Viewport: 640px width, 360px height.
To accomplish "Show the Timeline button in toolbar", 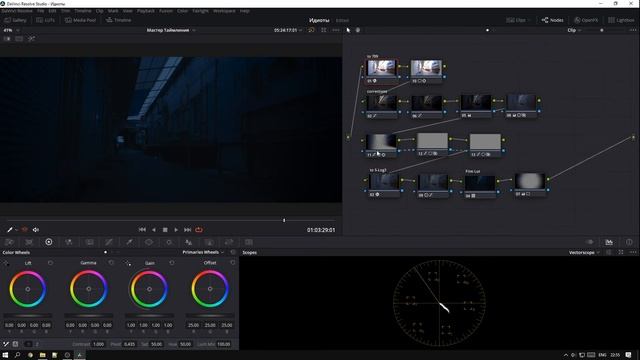I will point(118,20).
